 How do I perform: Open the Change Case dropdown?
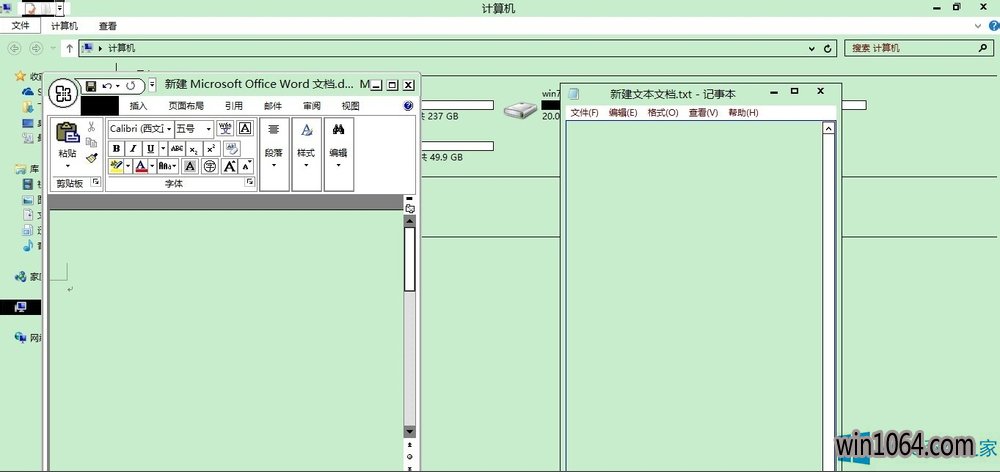167,166
